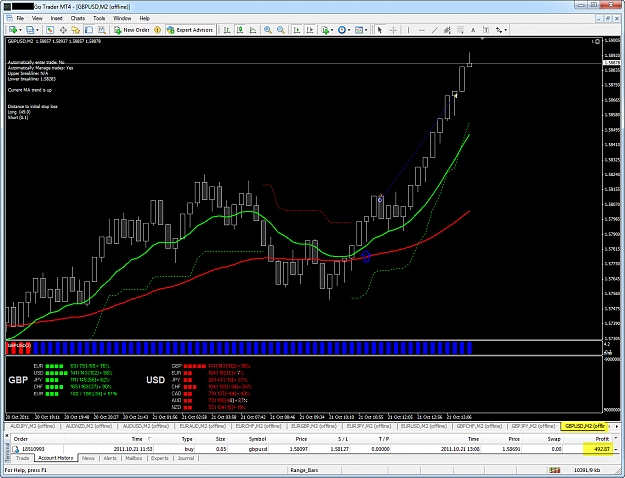Click the connection status bars indicator
The height and width of the screenshot is (478, 625).
pyautogui.click(x=554, y=470)
